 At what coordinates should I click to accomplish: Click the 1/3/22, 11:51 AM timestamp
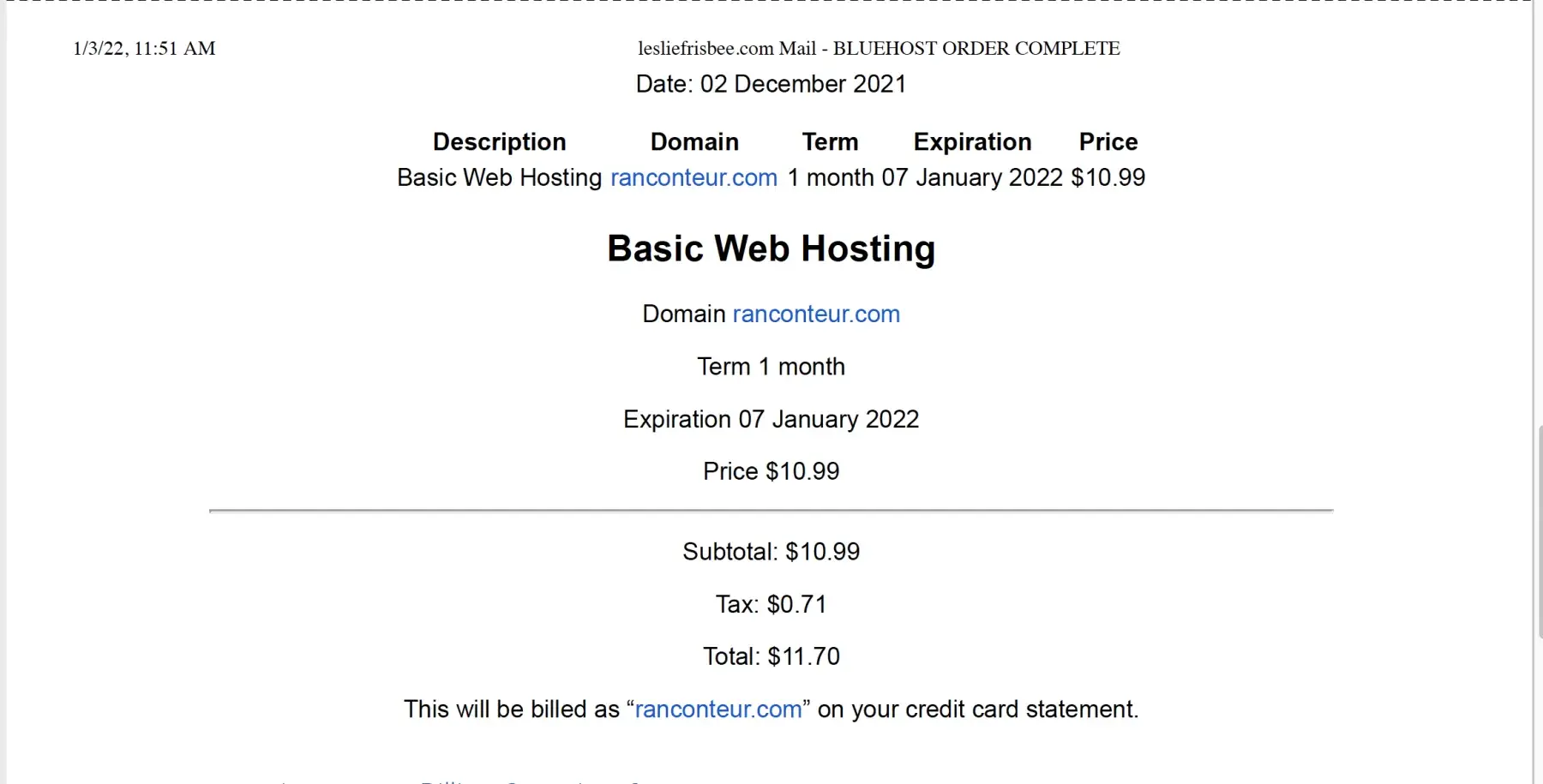click(144, 49)
